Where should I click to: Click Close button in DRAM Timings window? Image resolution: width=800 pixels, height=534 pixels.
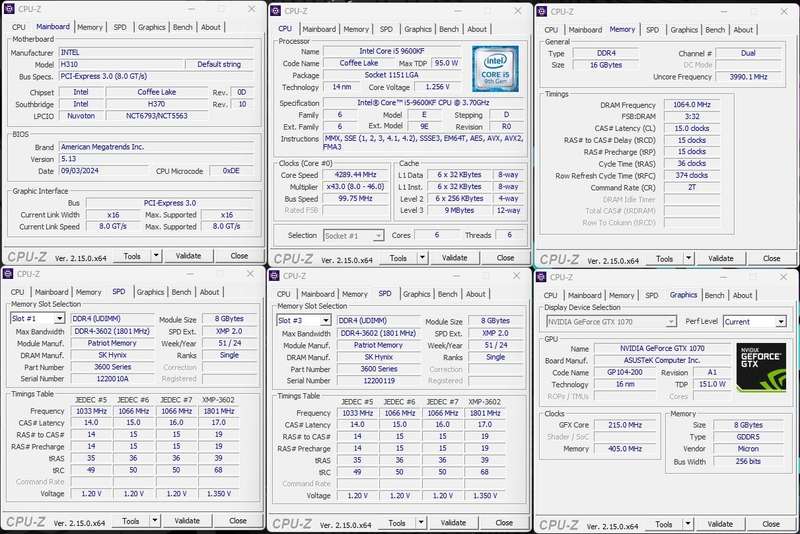[771, 259]
